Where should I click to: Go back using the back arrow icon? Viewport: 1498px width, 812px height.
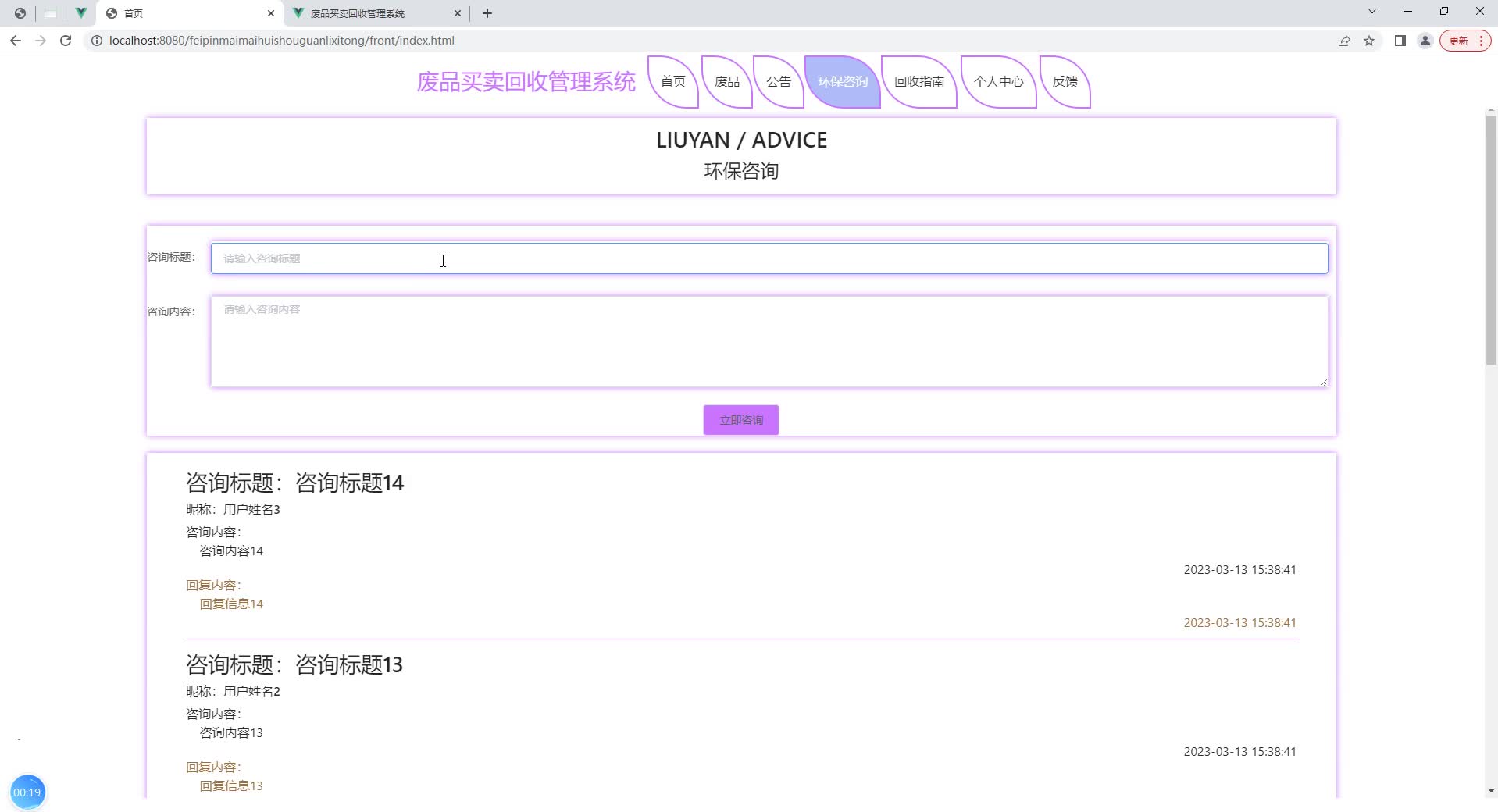point(16,40)
